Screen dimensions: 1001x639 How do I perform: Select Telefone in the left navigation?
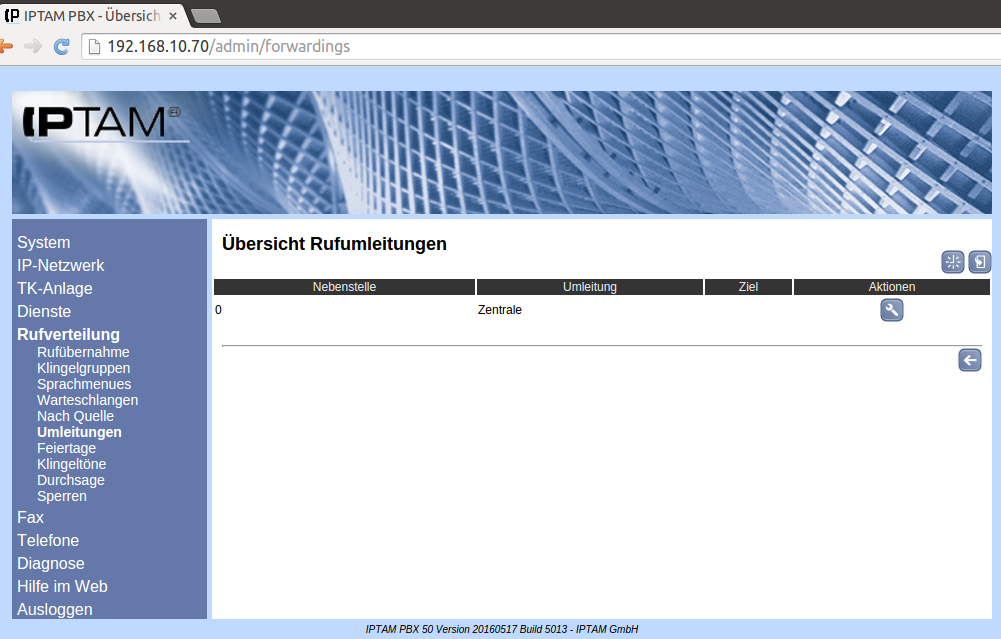pos(48,540)
